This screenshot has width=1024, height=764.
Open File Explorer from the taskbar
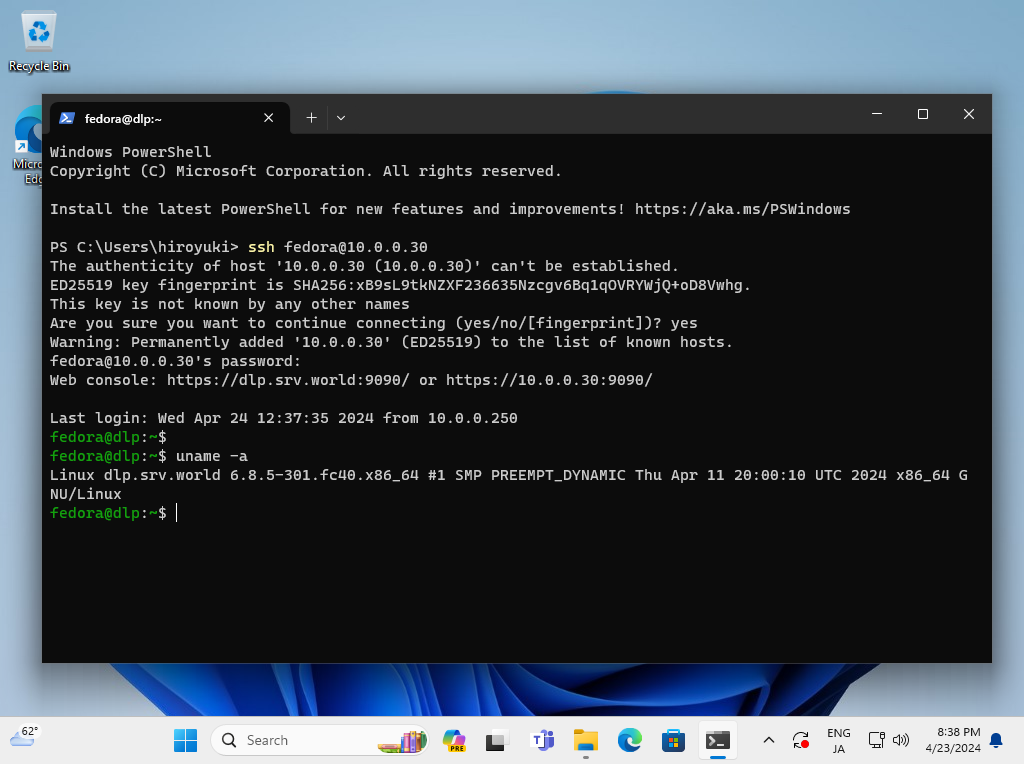pyautogui.click(x=586, y=740)
